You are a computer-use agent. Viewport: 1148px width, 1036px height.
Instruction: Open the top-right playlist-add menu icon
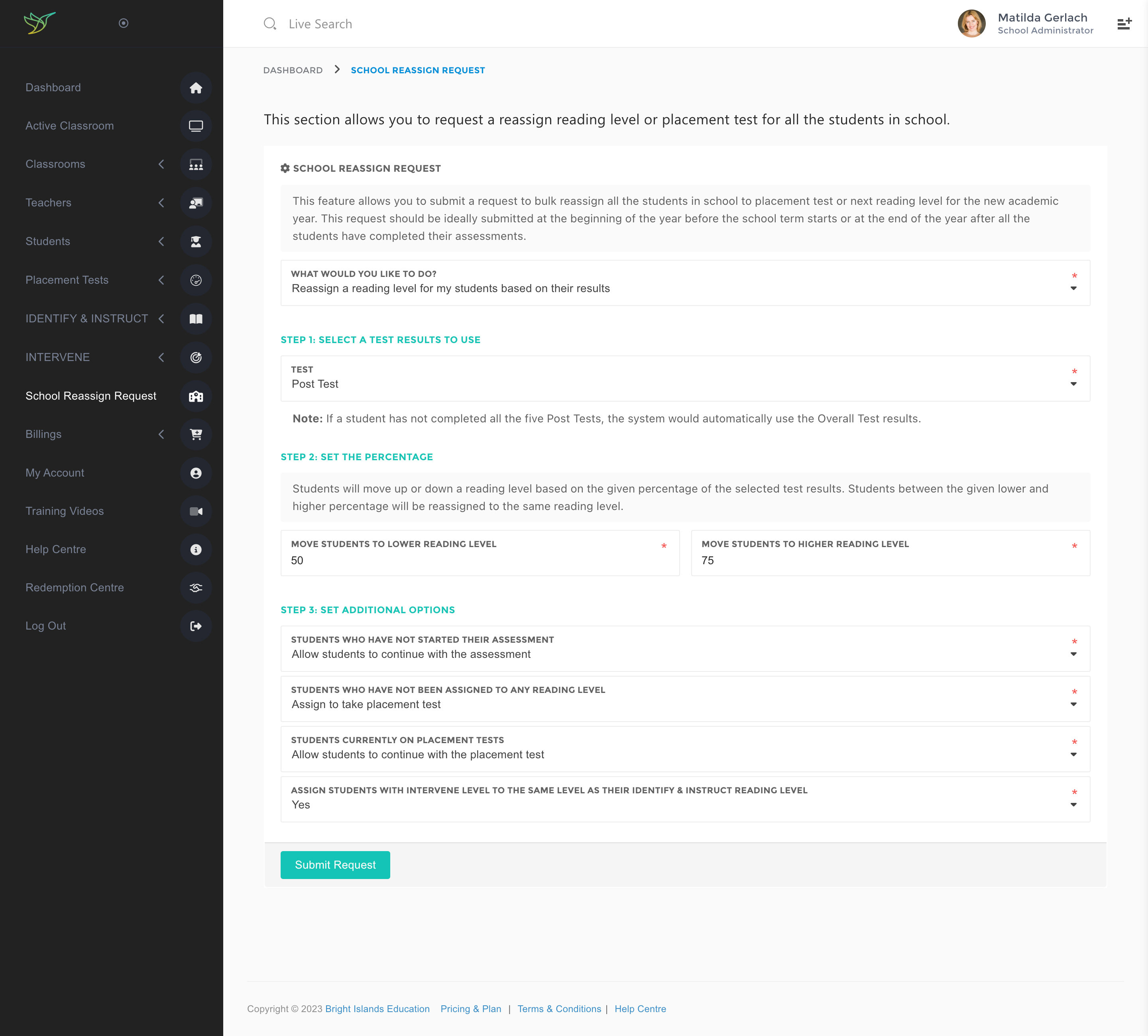click(1124, 24)
